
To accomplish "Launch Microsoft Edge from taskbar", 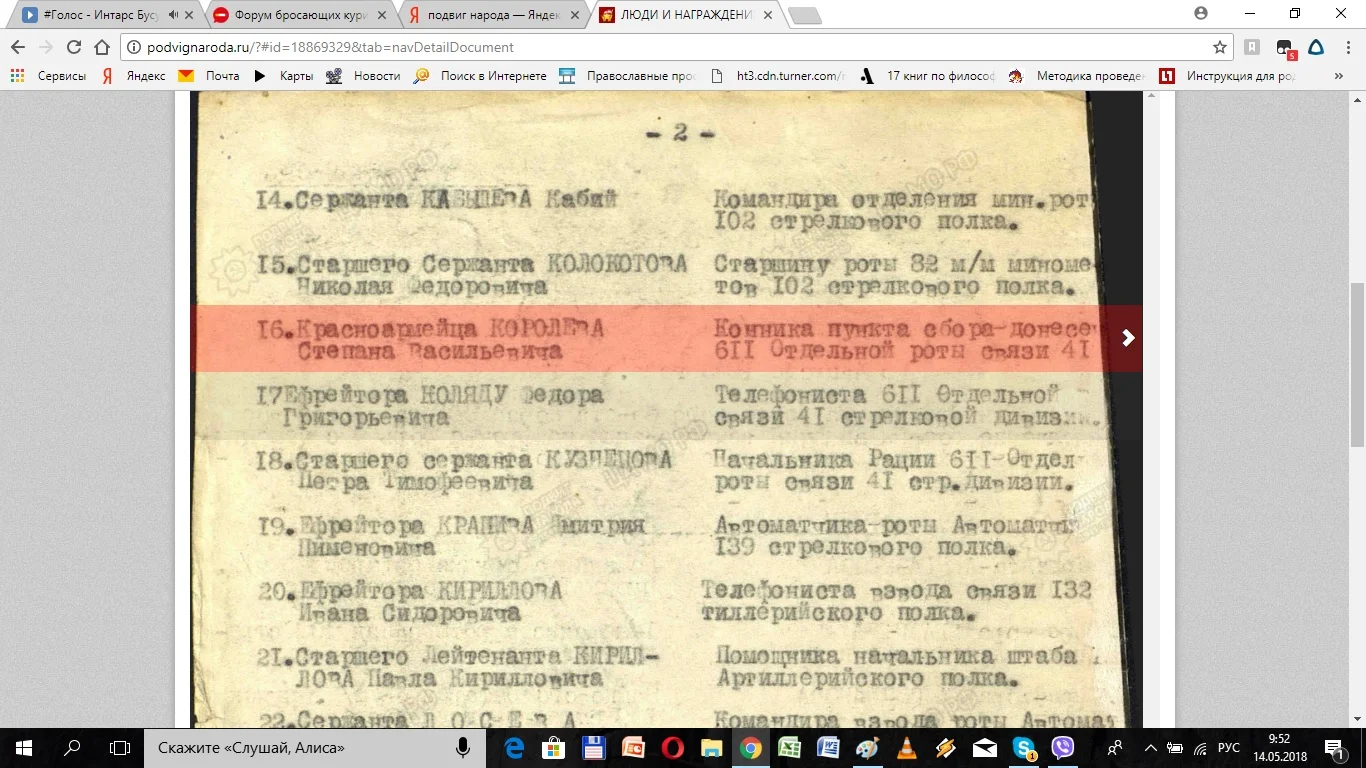I will tap(514, 748).
